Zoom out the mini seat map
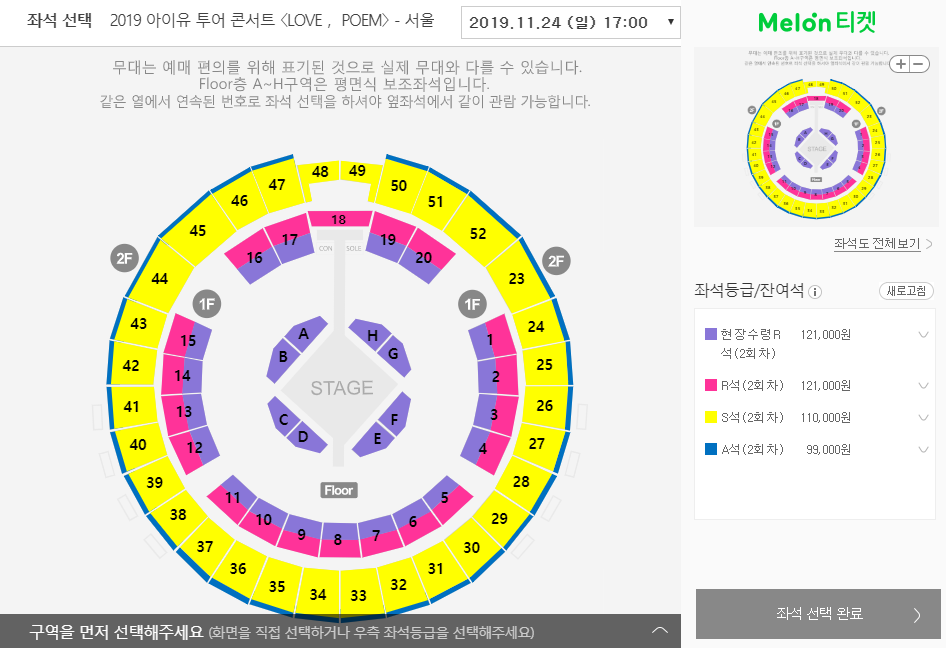The image size is (946, 648). pos(916,64)
